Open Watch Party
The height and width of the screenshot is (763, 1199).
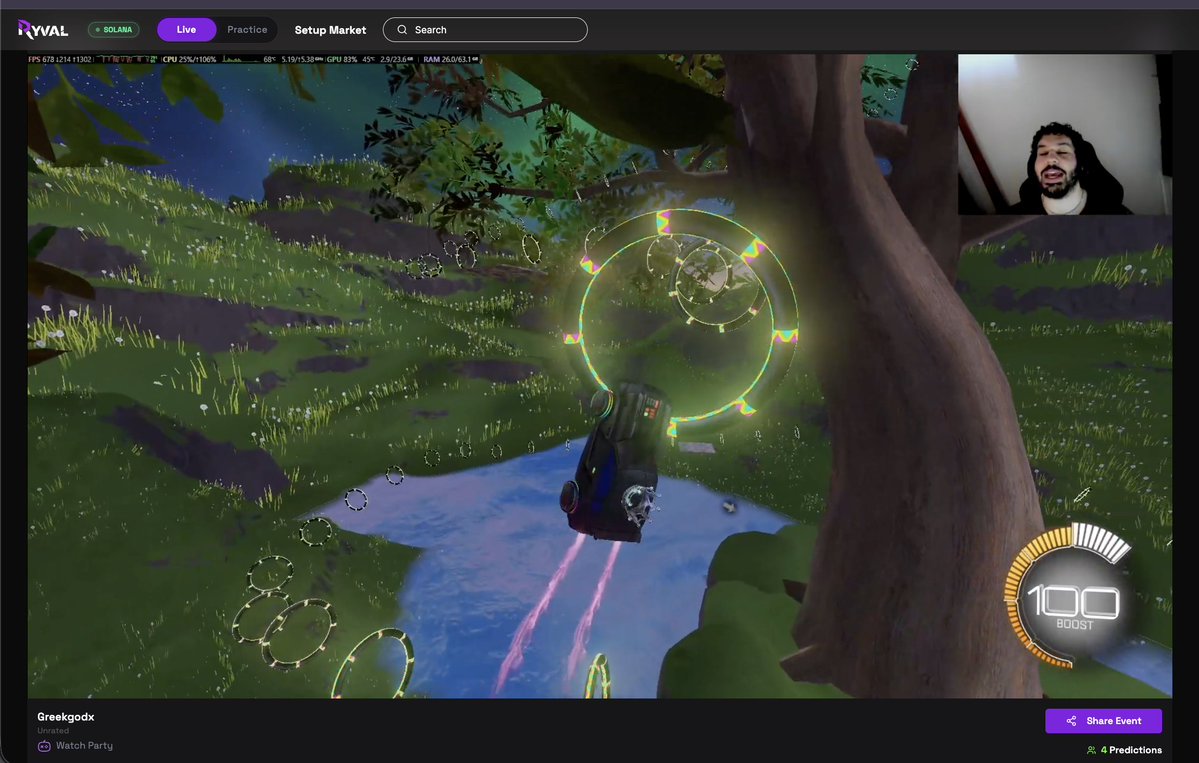point(75,745)
